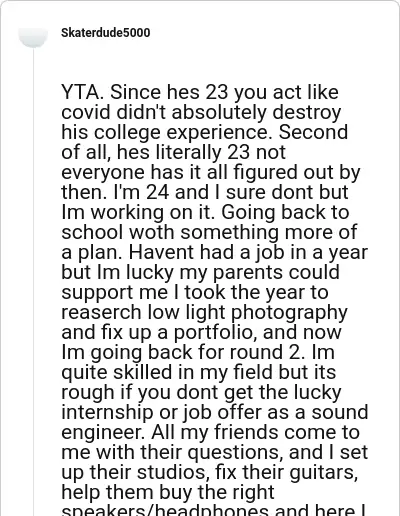The width and height of the screenshot is (400, 516).
Task: Click the phrase 'hes literally 23 not'
Action: [x=201, y=152]
